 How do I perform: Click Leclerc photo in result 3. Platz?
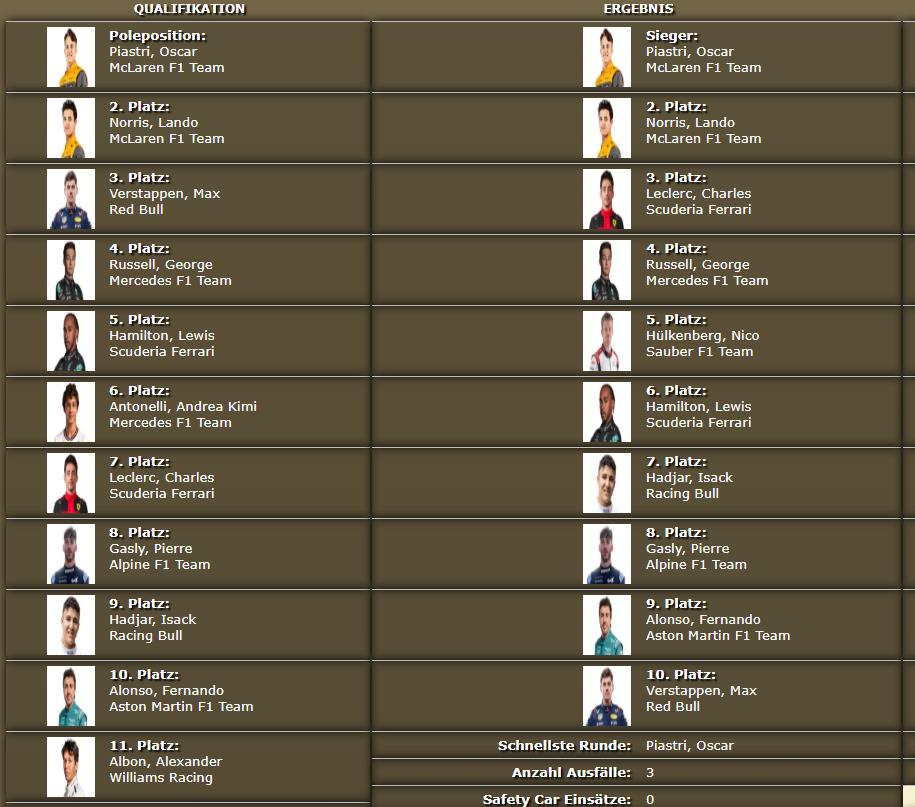coord(607,199)
